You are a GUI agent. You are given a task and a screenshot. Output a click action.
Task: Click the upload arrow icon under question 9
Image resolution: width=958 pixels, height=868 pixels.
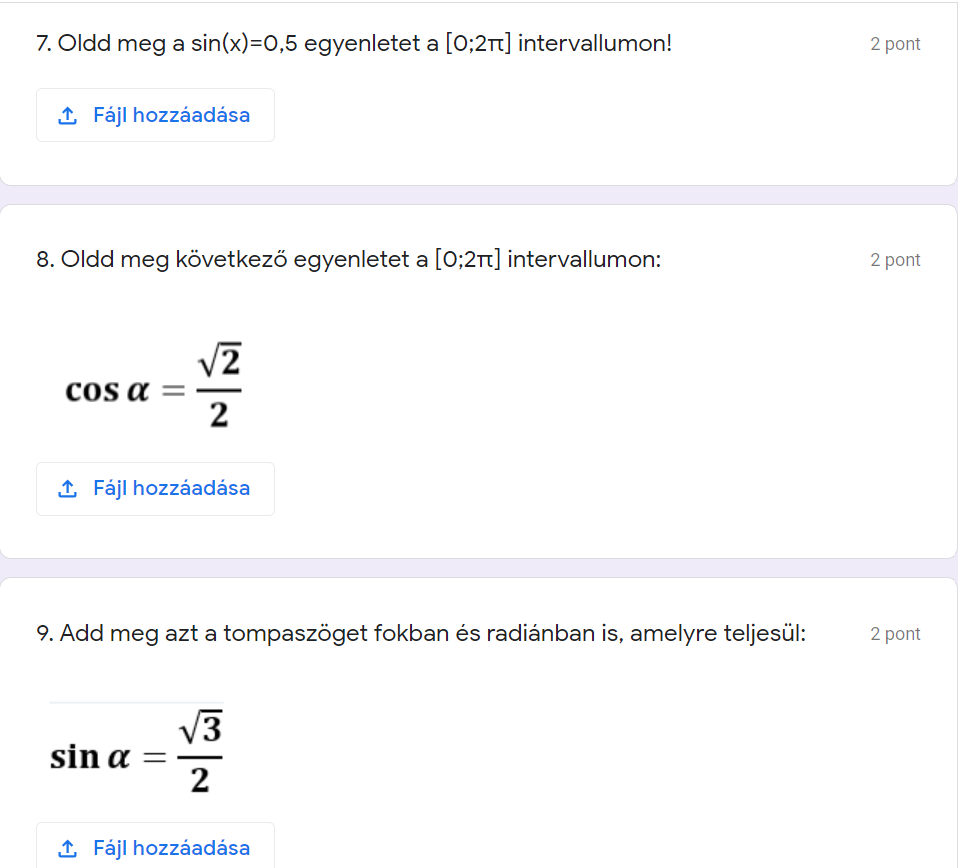68,848
